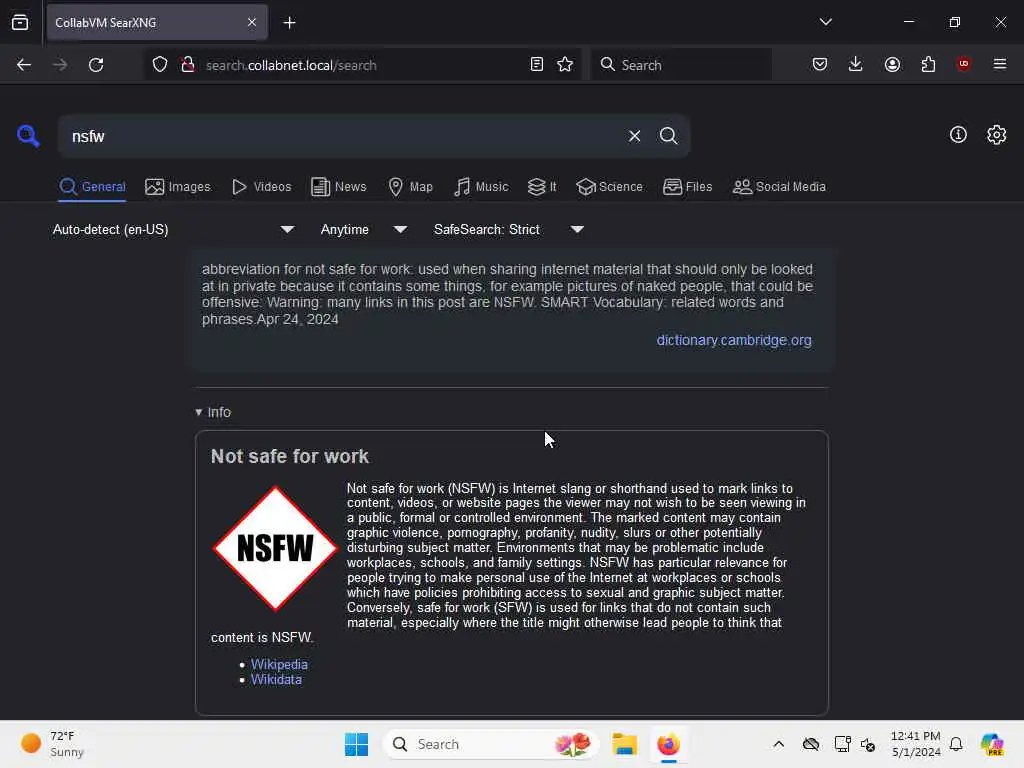Switch to the Images tab

[x=178, y=187]
